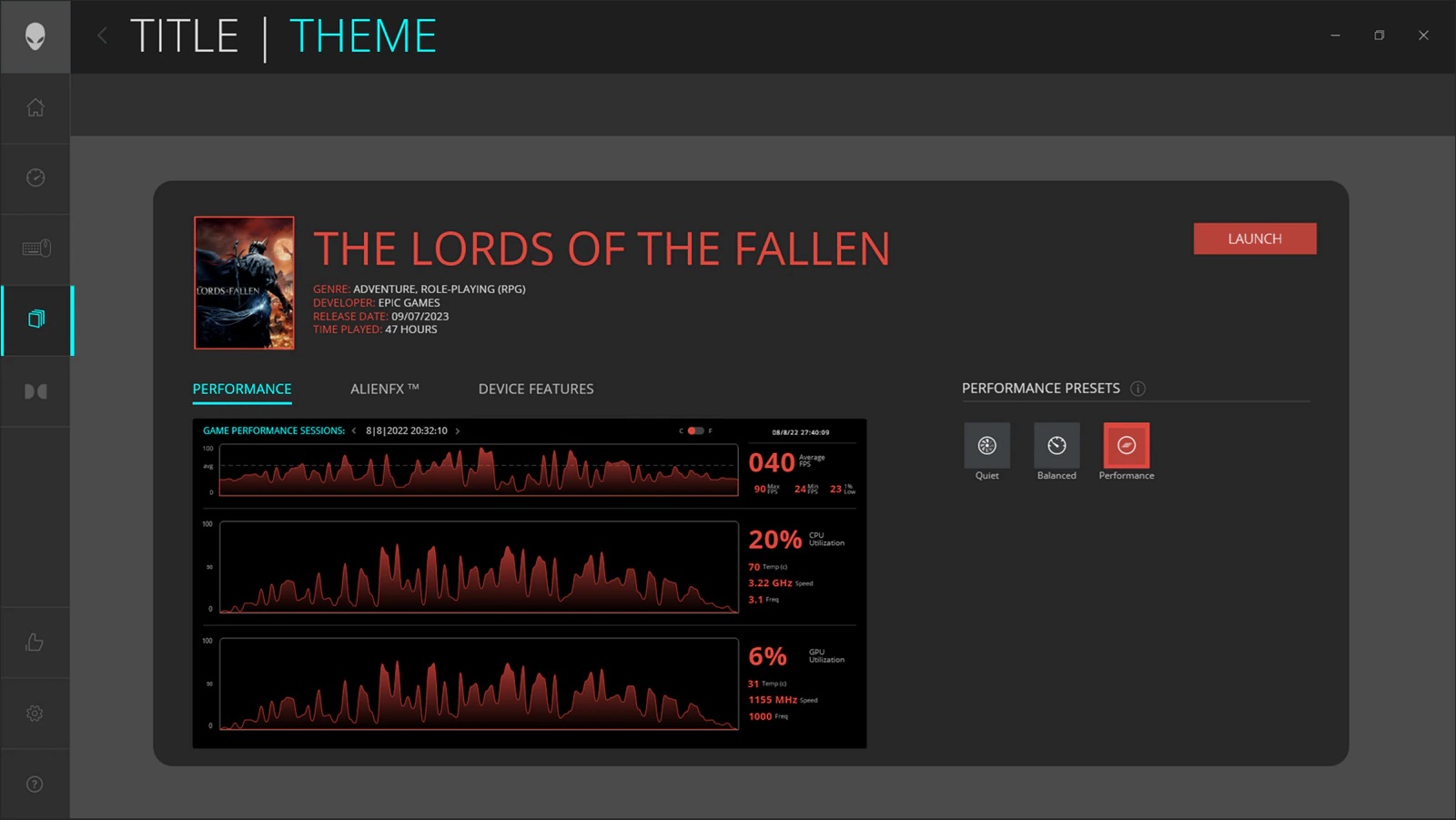1456x820 pixels.
Task: Switch to the AlienFX tab
Action: coord(385,389)
